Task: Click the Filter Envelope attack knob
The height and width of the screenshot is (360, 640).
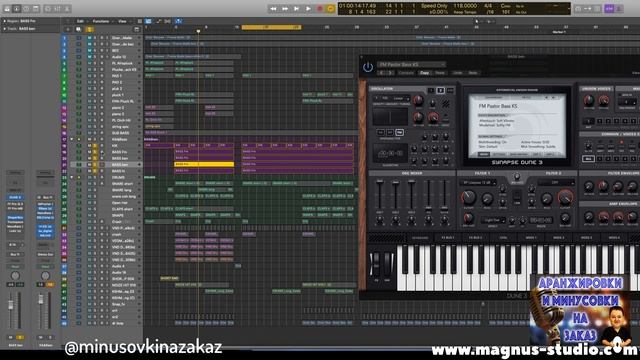Action: (589, 187)
